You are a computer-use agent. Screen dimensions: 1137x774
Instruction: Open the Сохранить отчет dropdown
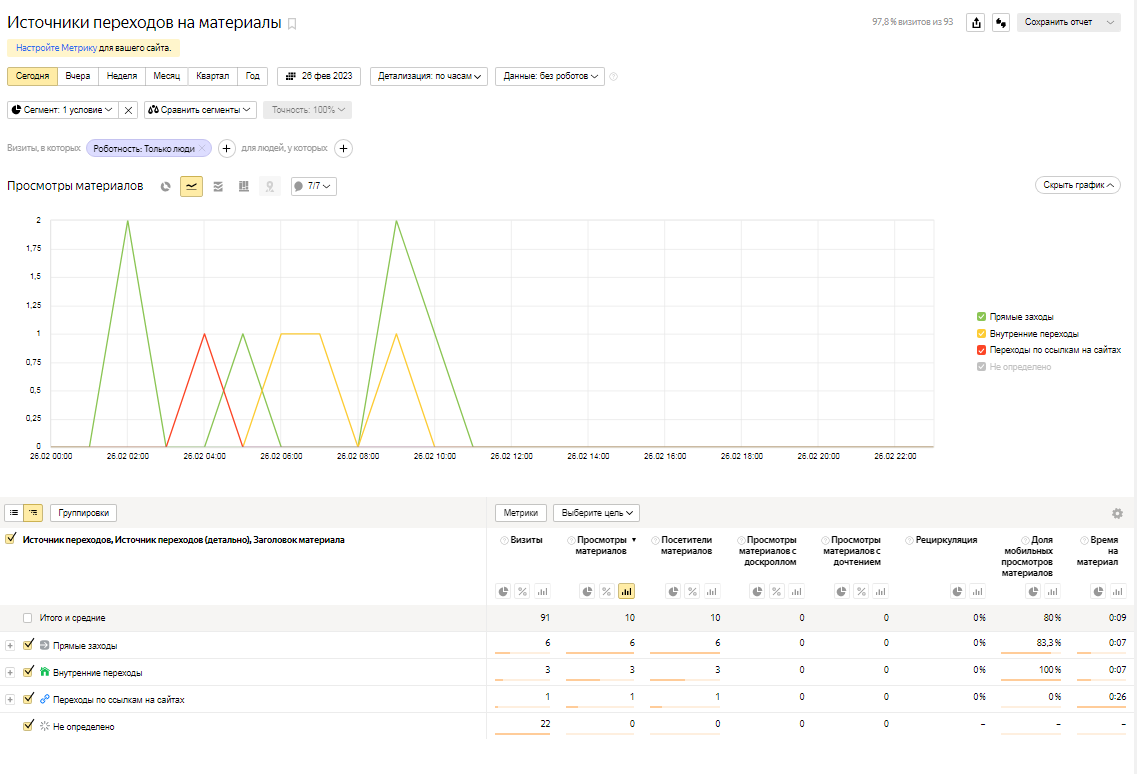click(x=1069, y=22)
